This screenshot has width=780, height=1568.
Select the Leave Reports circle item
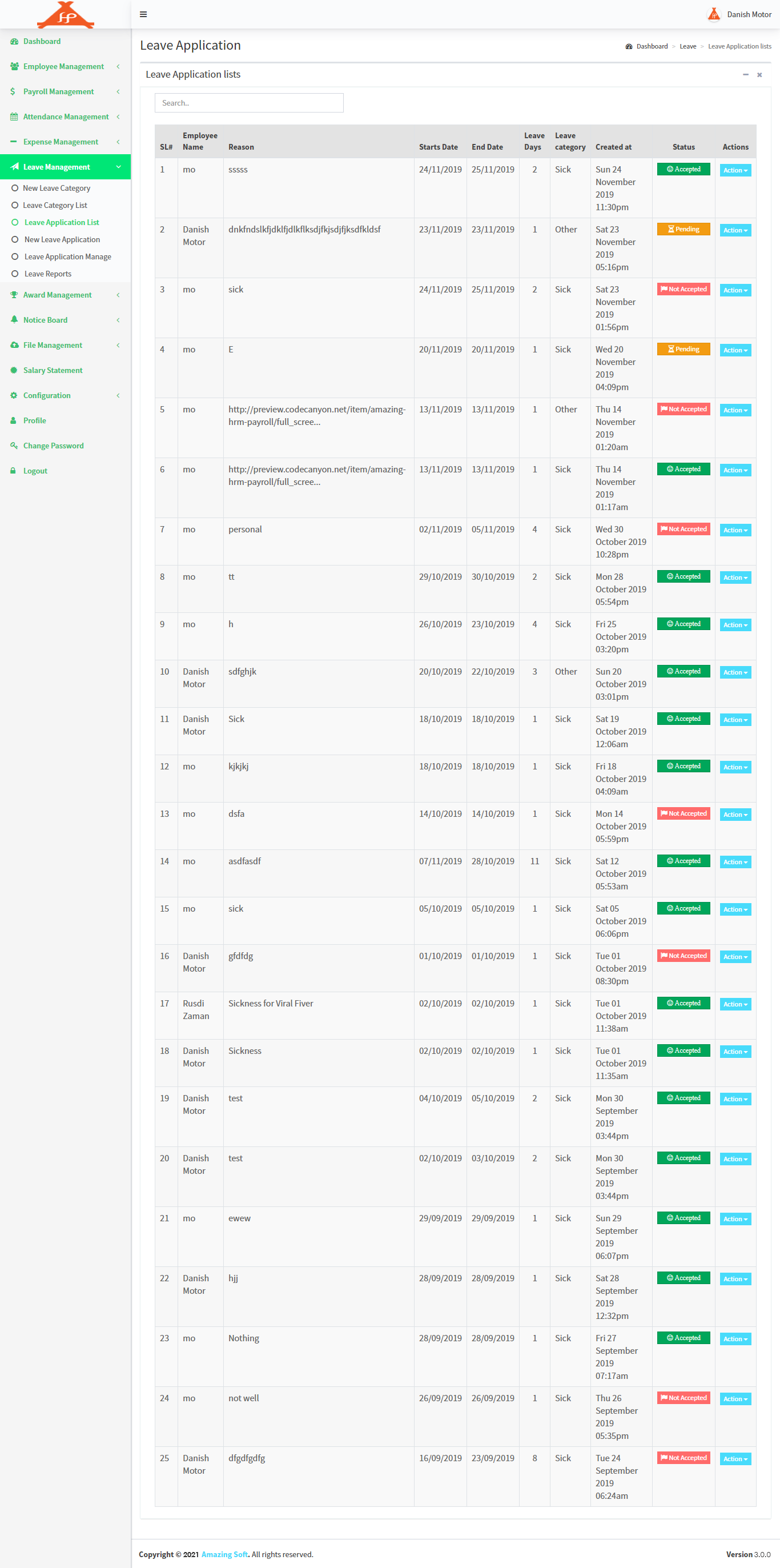click(x=15, y=274)
